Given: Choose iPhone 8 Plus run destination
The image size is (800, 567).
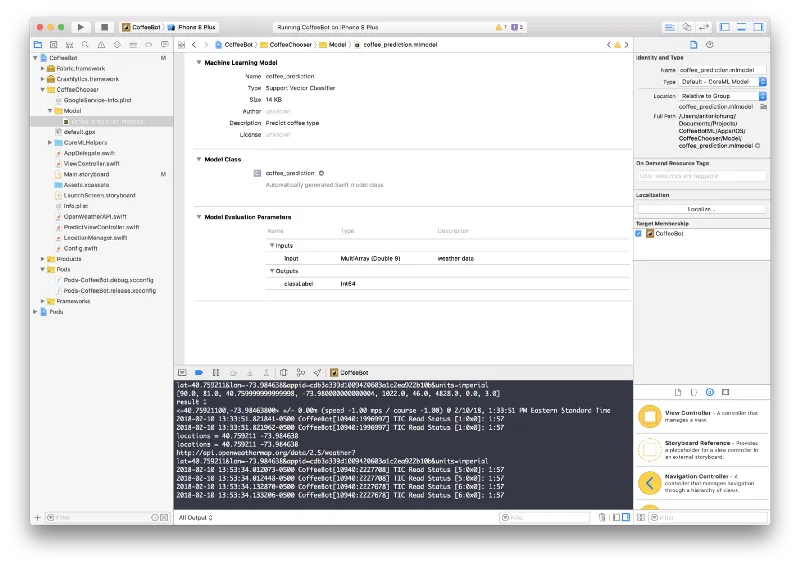Looking at the screenshot, I should [x=192, y=27].
